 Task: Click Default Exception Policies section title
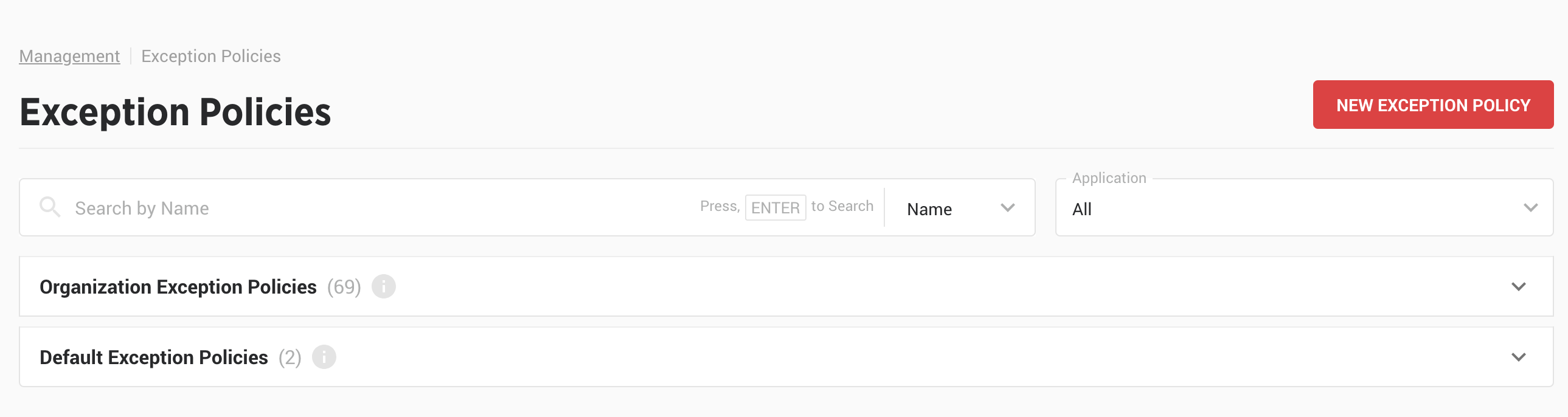153,357
